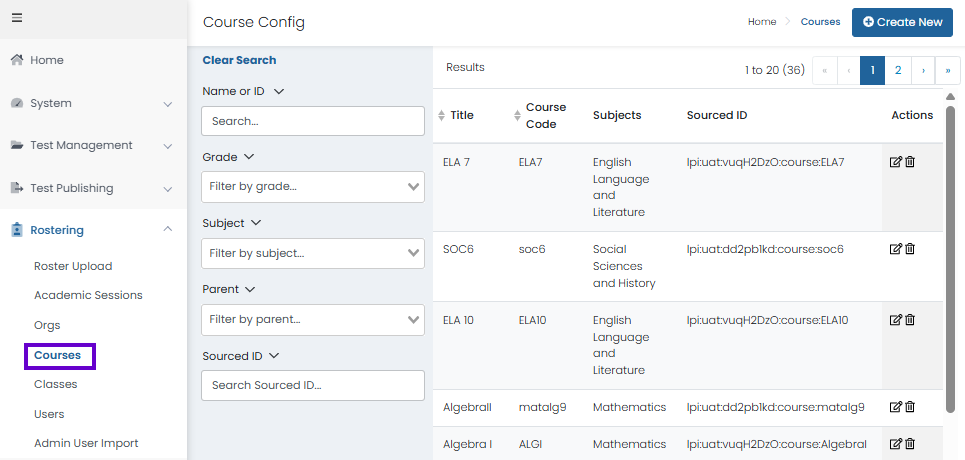Open Users in sidebar
Viewport: 965px width, 460px height.
coord(49,414)
